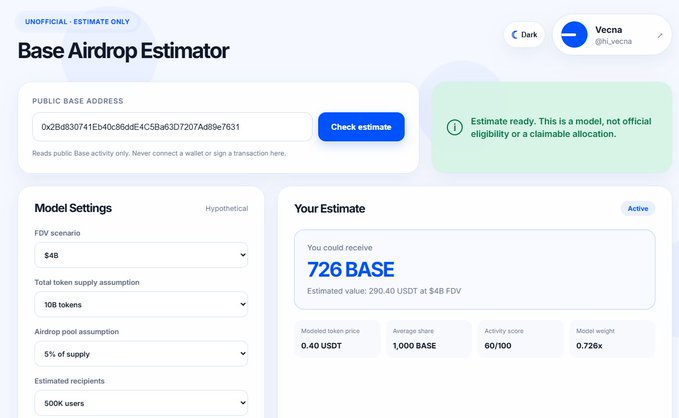Screen dimensions: 679x418
Task: Open the Airdrop pool 5% of supply dropdown
Action: pos(141,354)
